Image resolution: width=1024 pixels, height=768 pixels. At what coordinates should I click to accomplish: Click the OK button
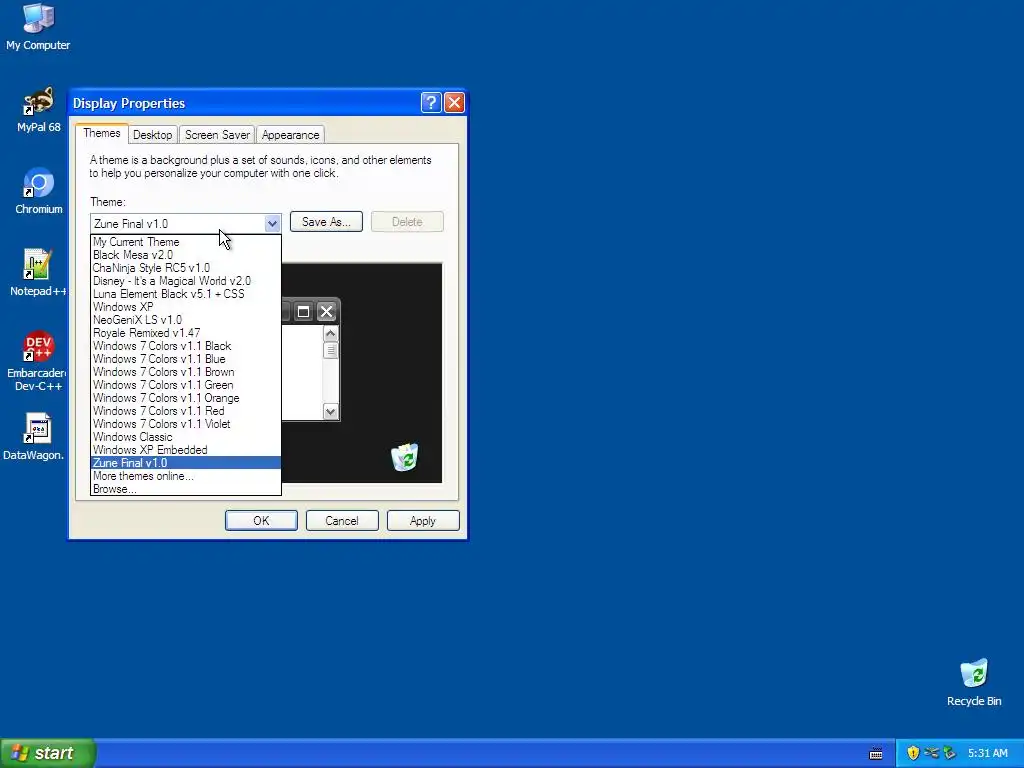pos(261,520)
